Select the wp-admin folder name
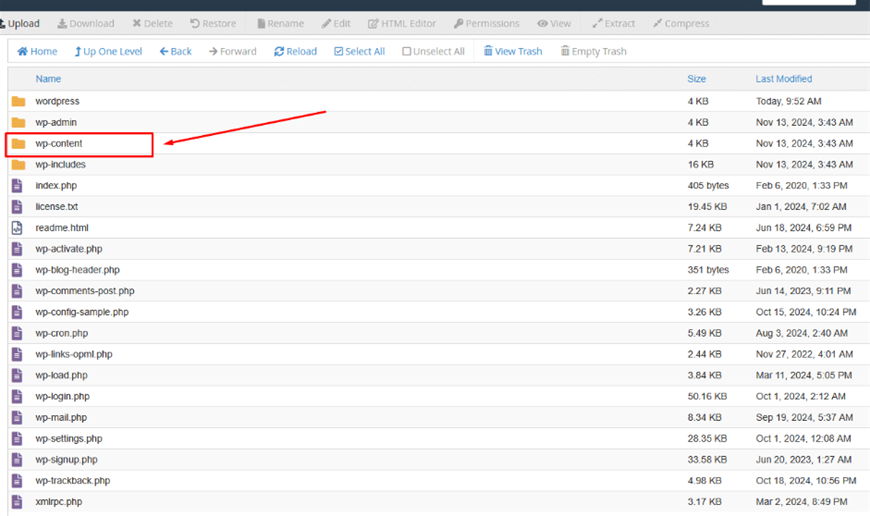Screen dimensions: 870x516 pyautogui.click(x=56, y=122)
